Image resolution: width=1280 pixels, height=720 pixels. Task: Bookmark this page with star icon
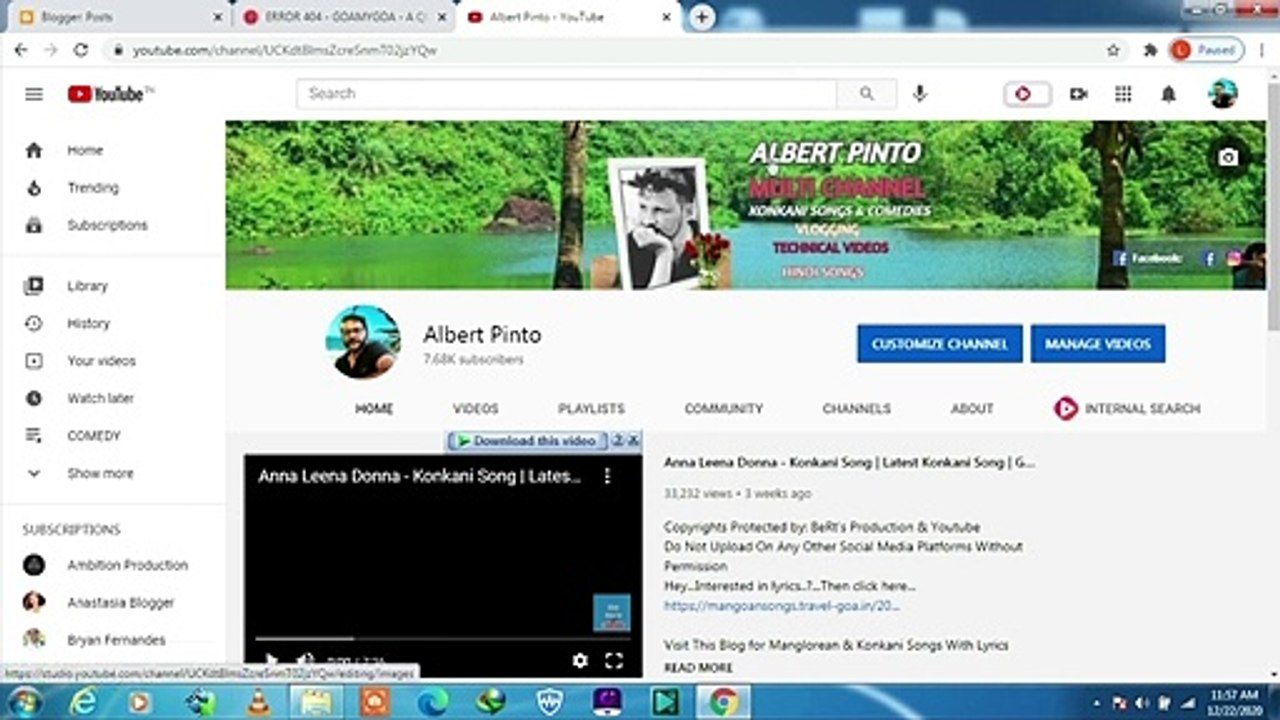tap(1113, 49)
